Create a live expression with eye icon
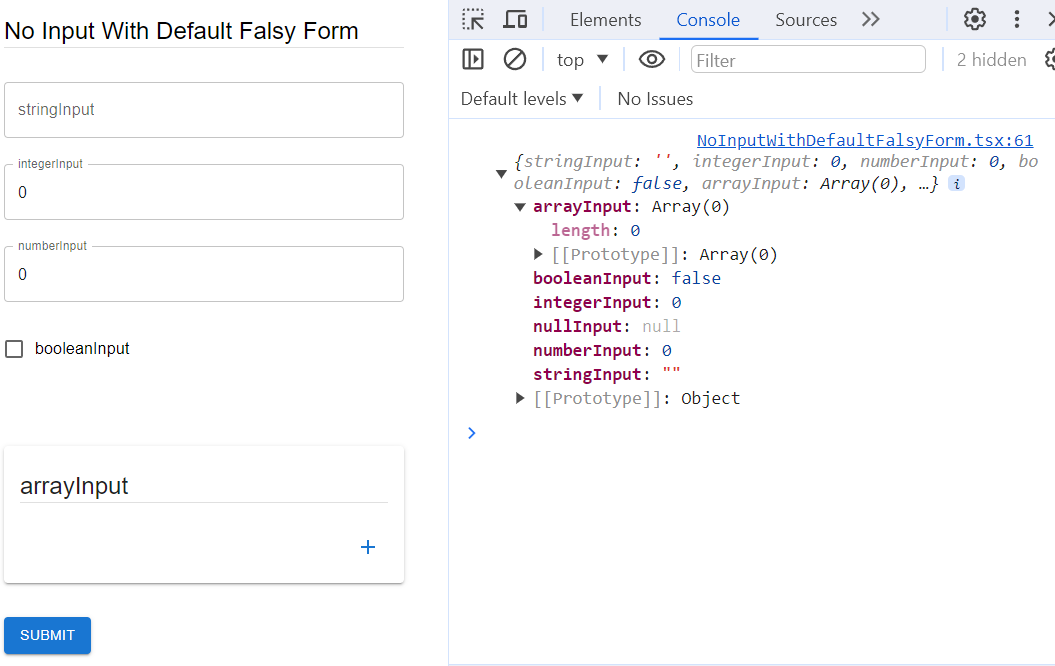1055x666 pixels. click(652, 60)
